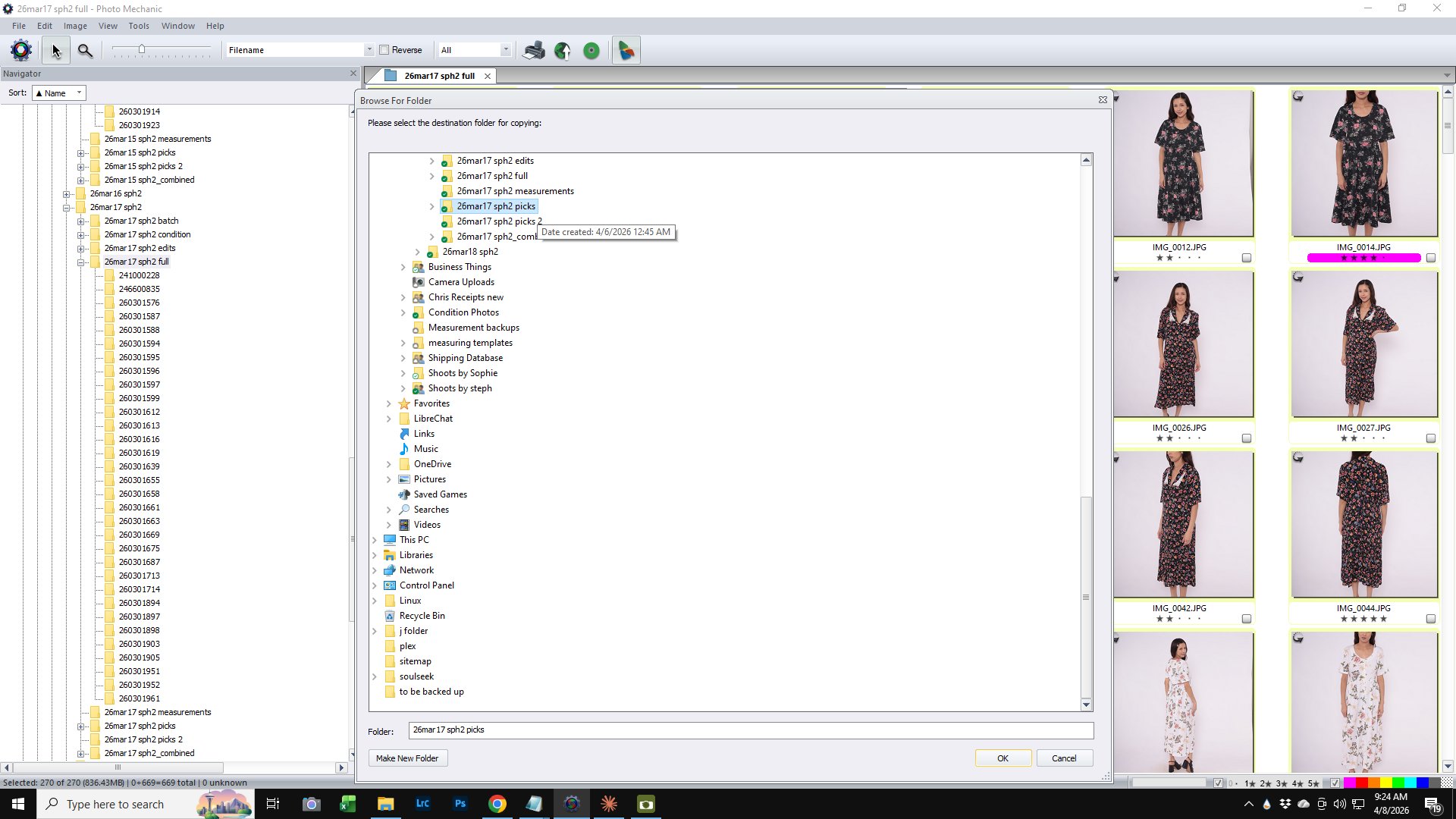1456x819 pixels.
Task: Open Photo Mechanic preferences gear icon
Action: tap(21, 50)
